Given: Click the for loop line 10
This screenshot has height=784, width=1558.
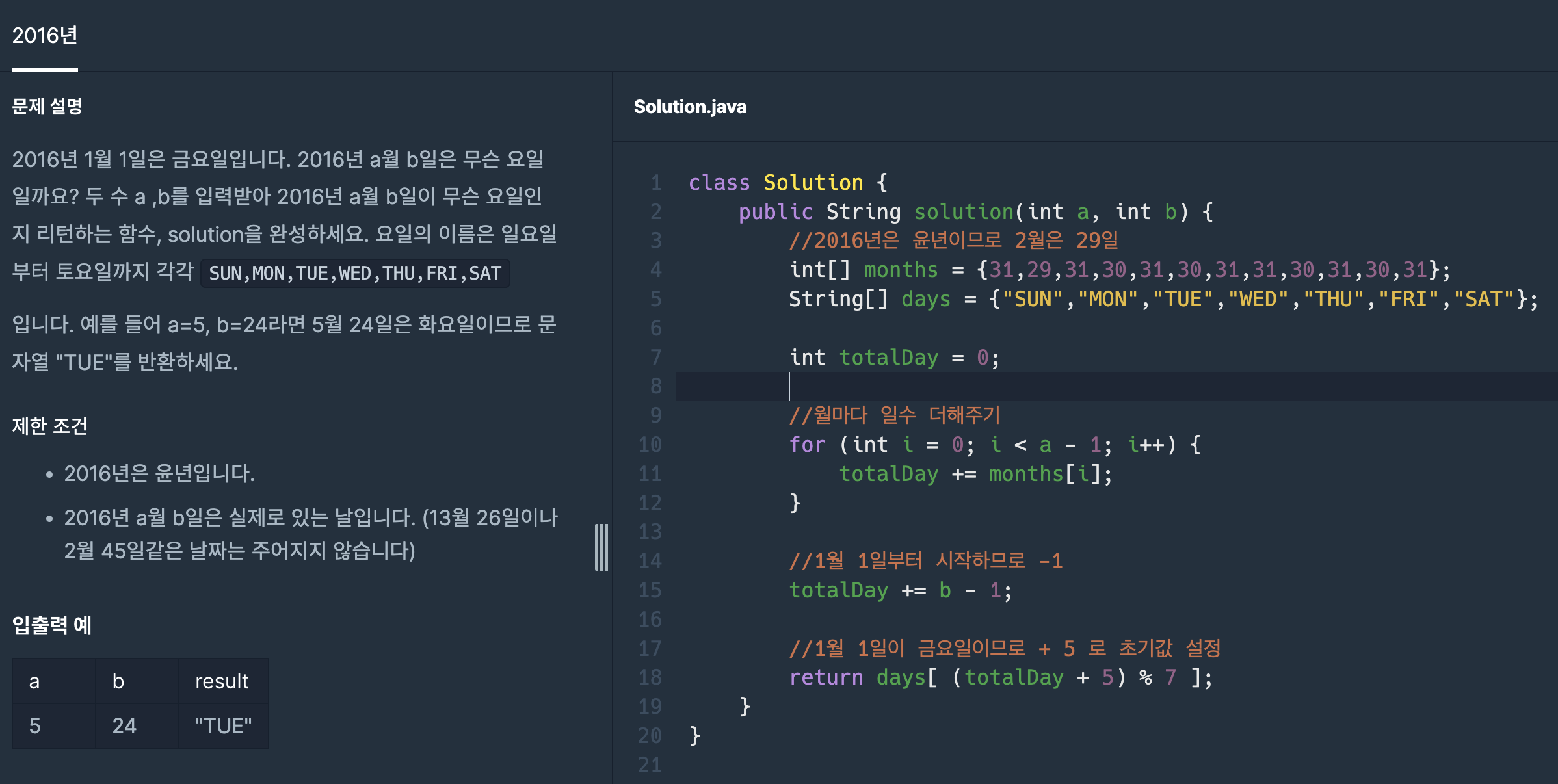Looking at the screenshot, I should 995,445.
